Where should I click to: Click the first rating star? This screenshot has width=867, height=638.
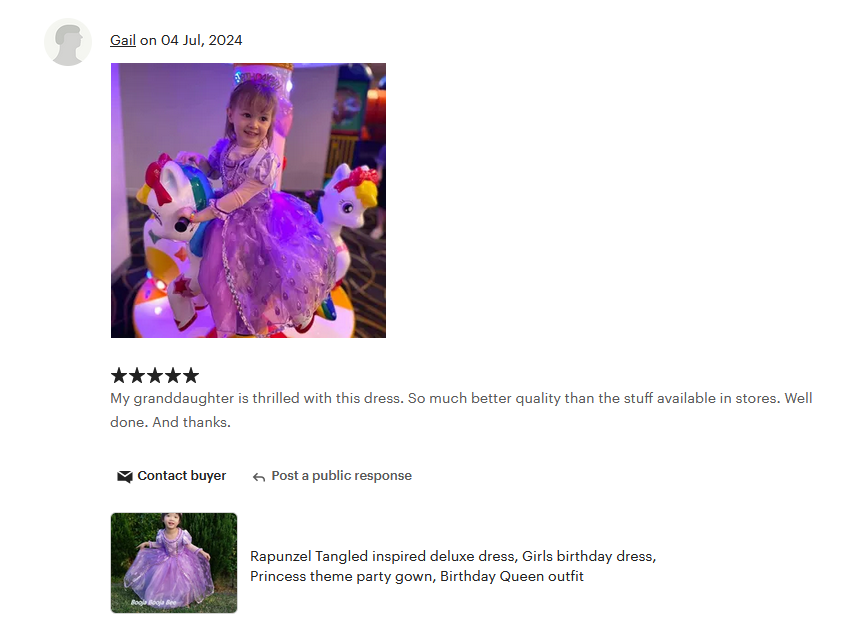click(119, 375)
